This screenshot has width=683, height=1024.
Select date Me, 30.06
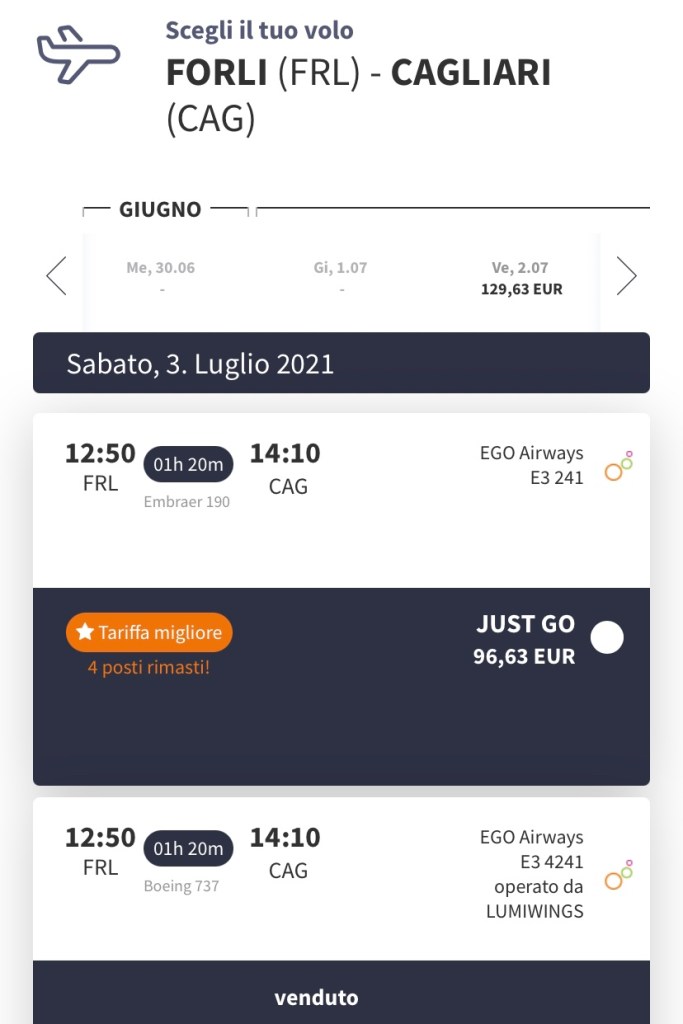[161, 277]
